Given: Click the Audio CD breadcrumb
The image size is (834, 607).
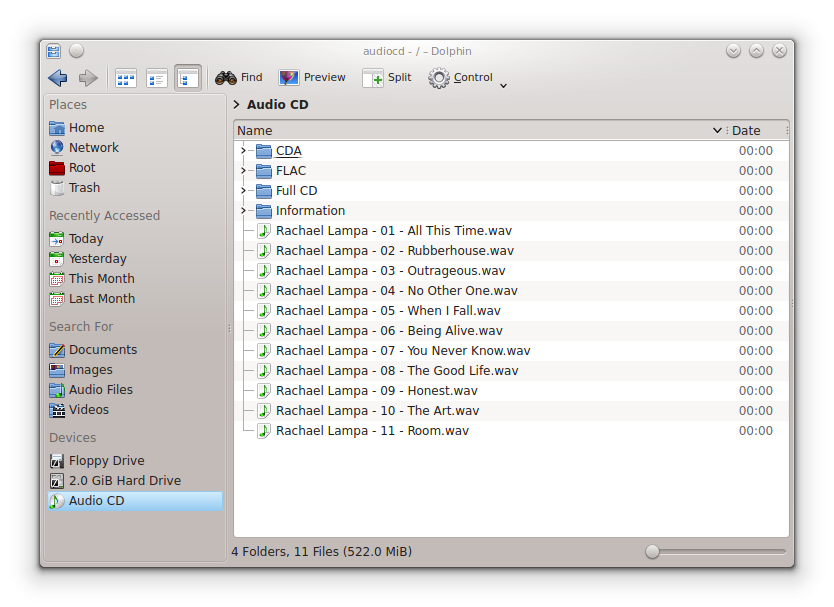Looking at the screenshot, I should point(277,105).
